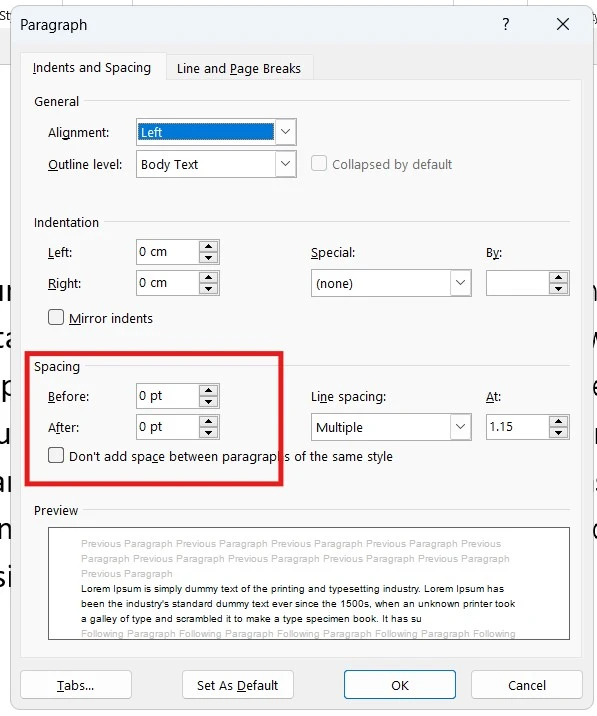Screen dimensions: 597x716
Task: Click the At value field showing 1.15
Action: tap(518, 427)
